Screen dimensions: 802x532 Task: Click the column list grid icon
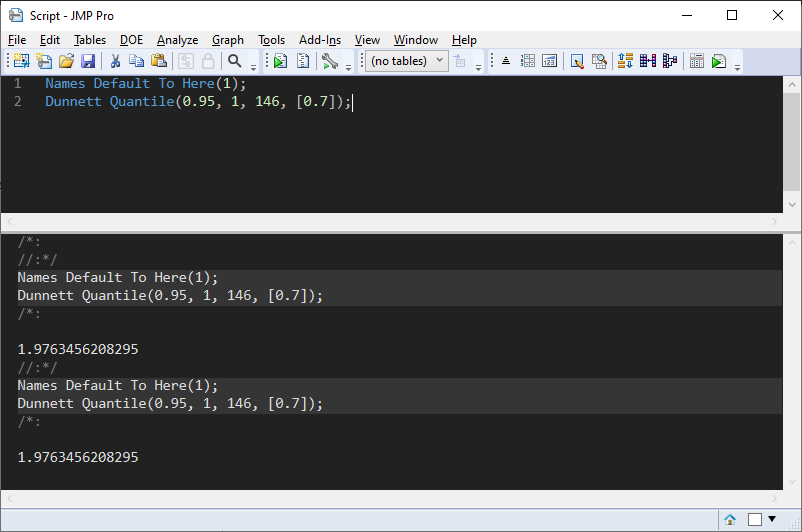[x=528, y=61]
